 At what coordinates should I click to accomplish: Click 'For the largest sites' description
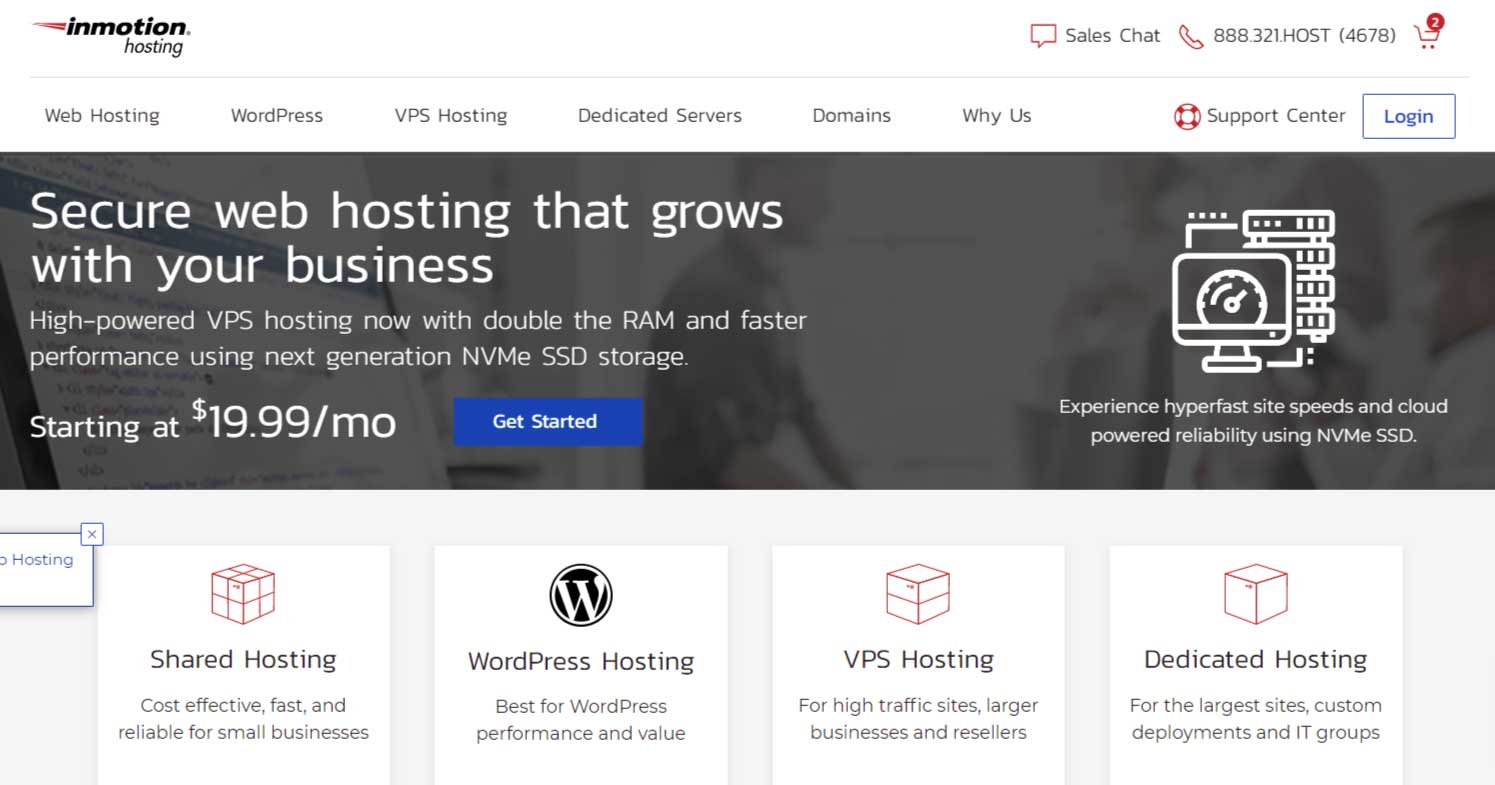1256,719
